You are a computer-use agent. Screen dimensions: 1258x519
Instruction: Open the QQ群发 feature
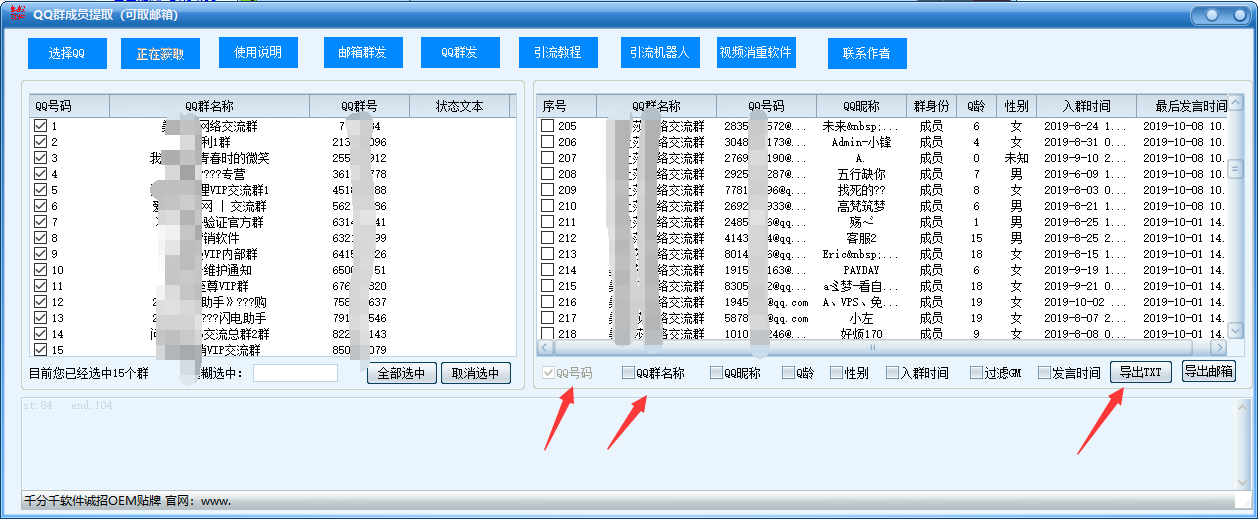460,53
